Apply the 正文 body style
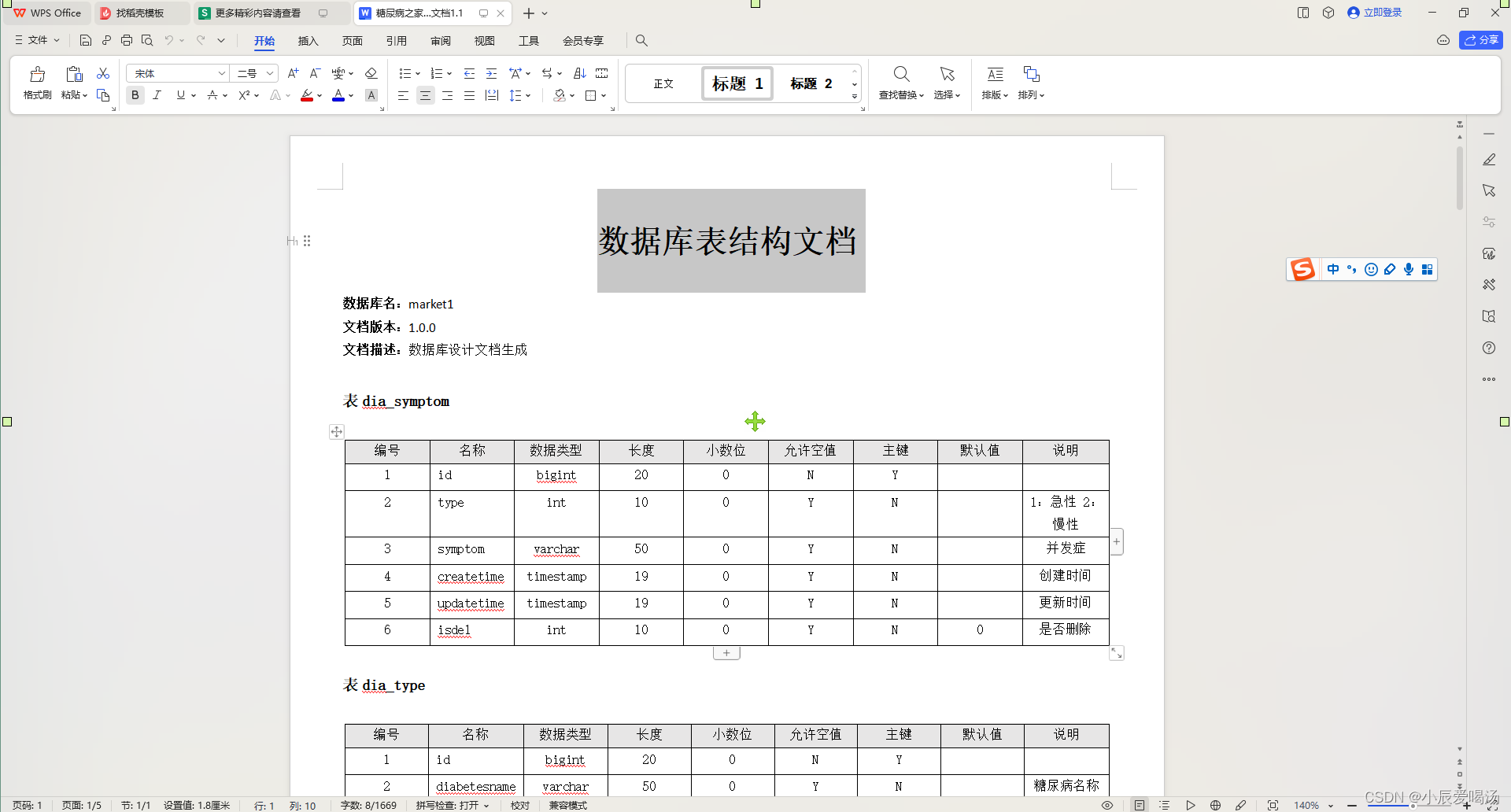Image resolution: width=1511 pixels, height=812 pixels. coord(663,83)
